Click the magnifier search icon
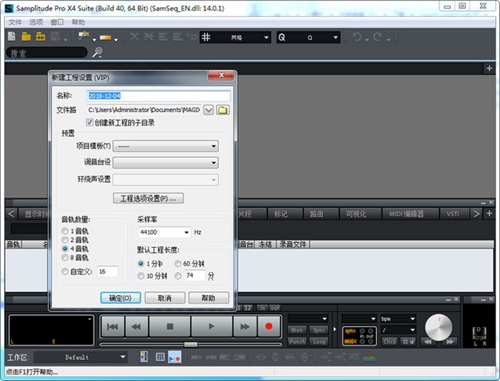Image resolution: width=500 pixels, height=381 pixels. [x=97, y=52]
